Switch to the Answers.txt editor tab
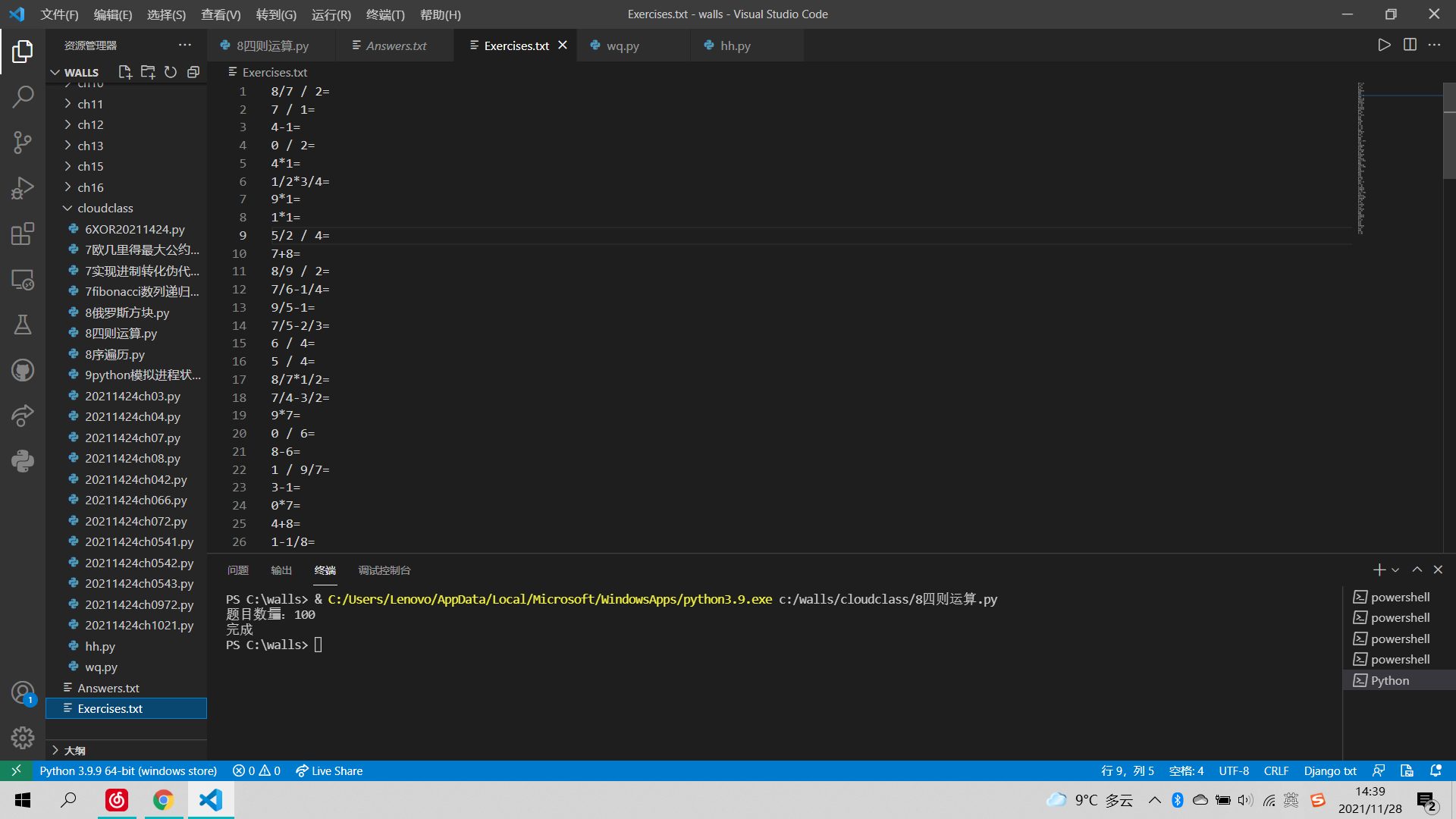 (x=396, y=45)
